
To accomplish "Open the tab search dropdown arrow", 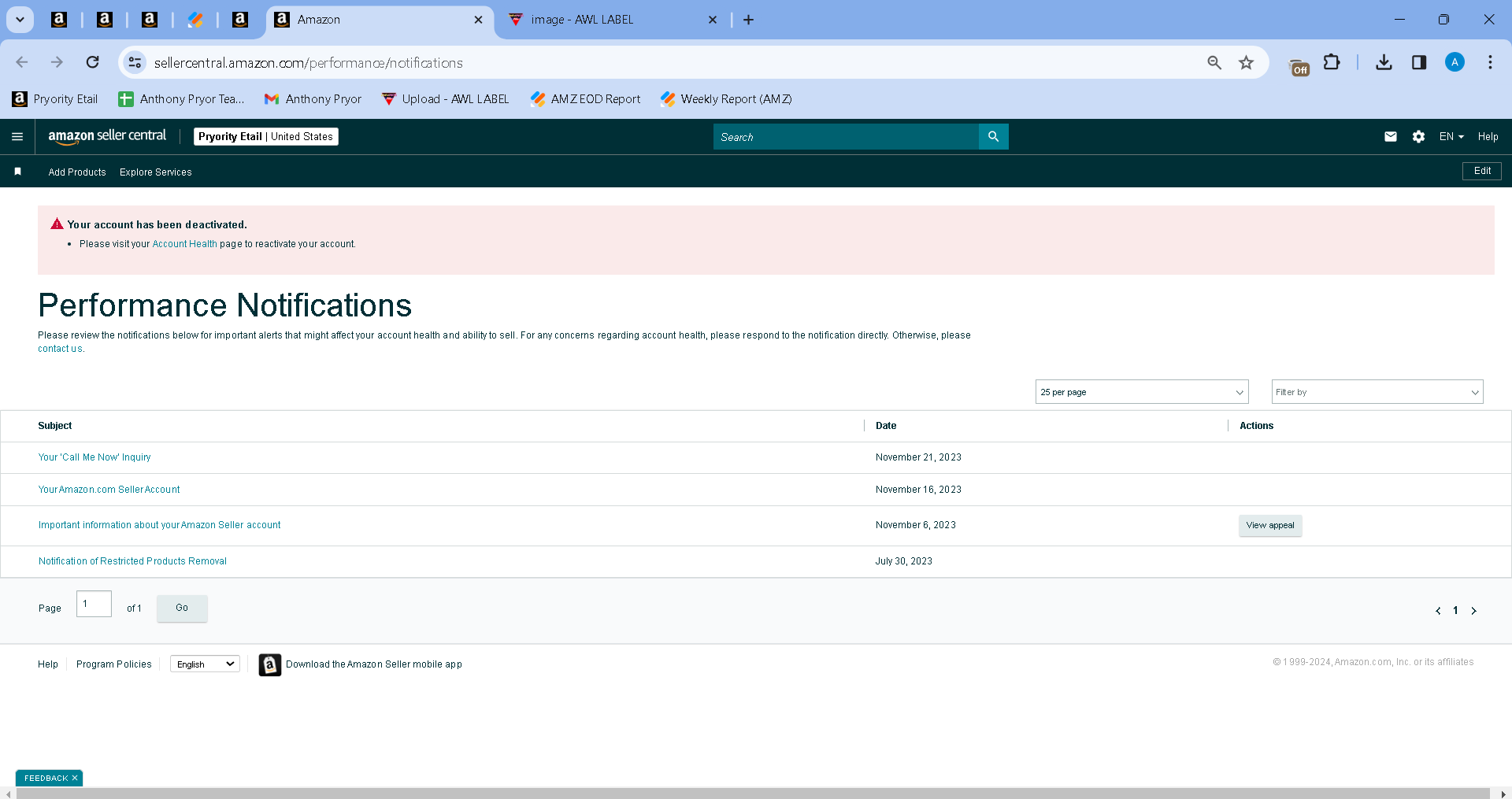I will (x=20, y=20).
